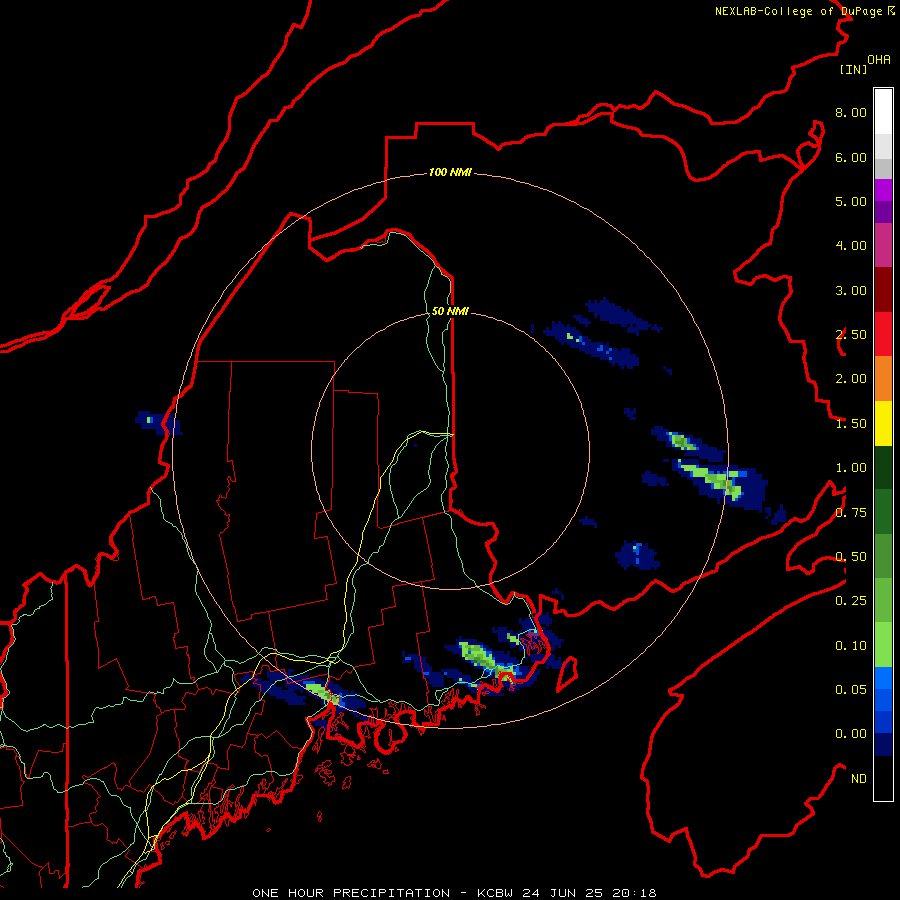
Task: Click the 2.00 legend value
Action: (851, 379)
